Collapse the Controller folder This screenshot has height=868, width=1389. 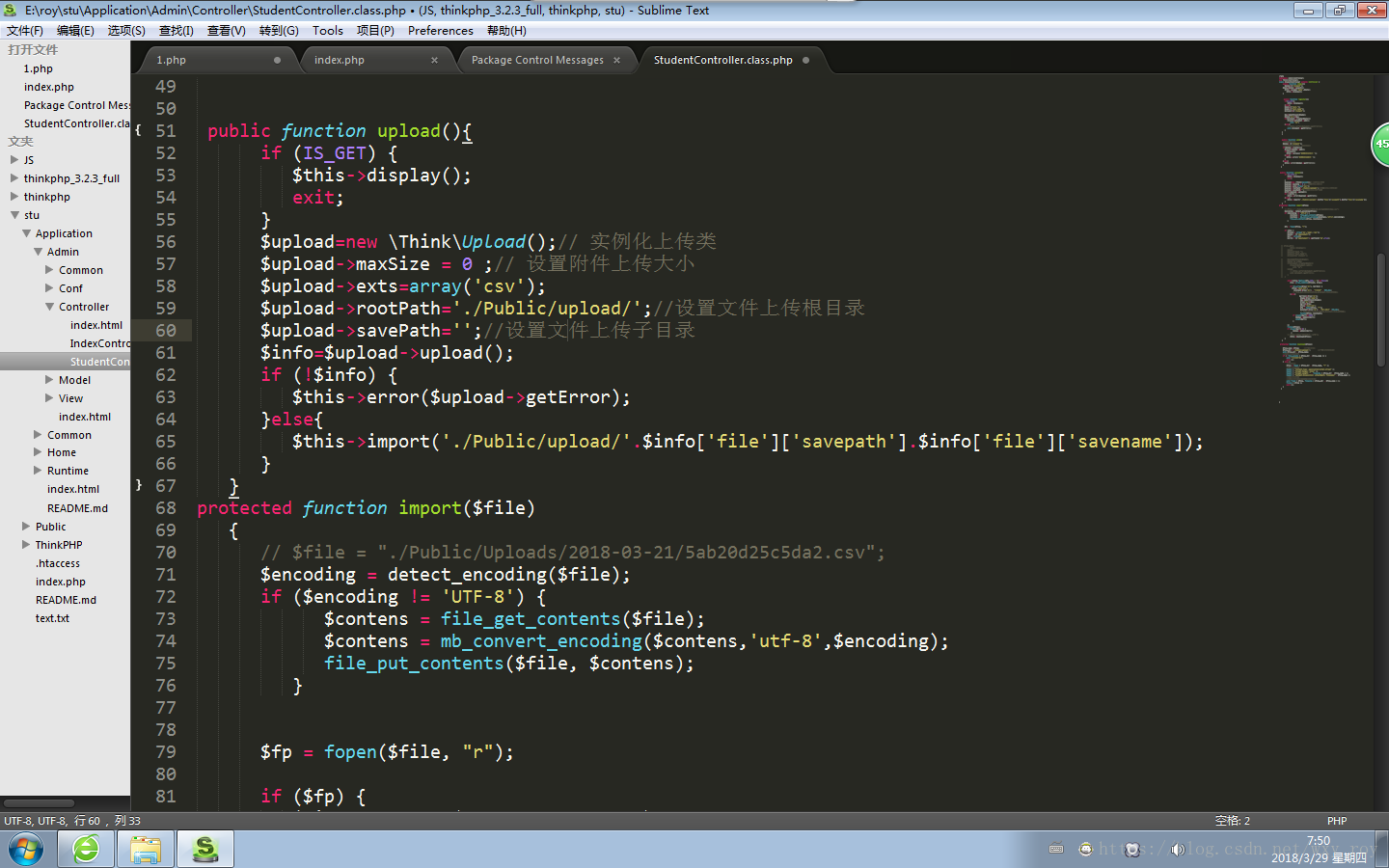tap(49, 307)
